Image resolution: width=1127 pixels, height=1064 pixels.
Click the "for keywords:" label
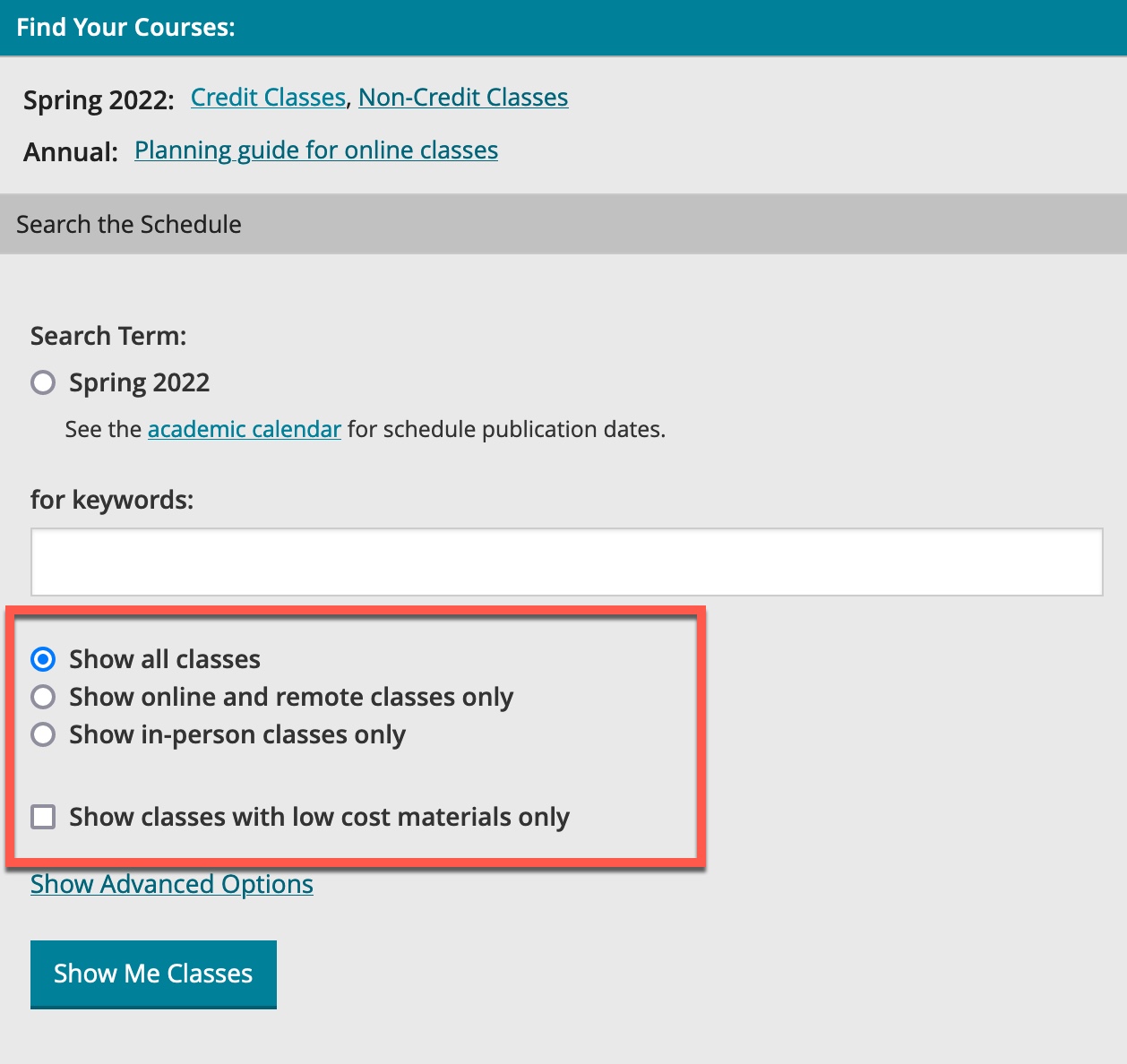pos(112,499)
